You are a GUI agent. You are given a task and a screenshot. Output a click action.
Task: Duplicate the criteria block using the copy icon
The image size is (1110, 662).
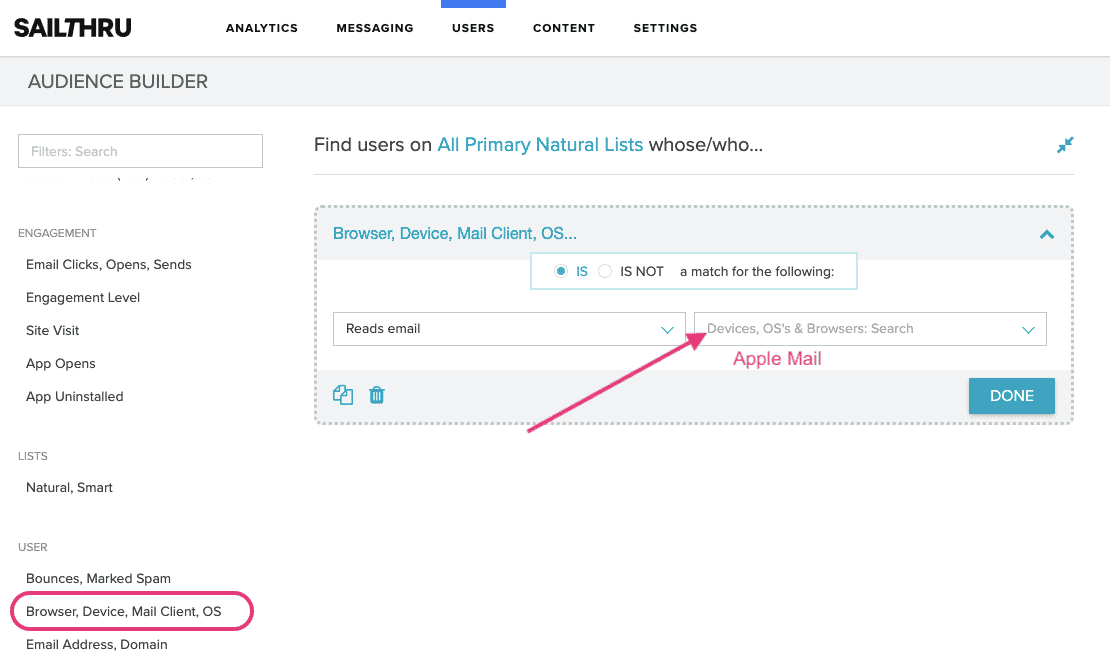[x=343, y=395]
